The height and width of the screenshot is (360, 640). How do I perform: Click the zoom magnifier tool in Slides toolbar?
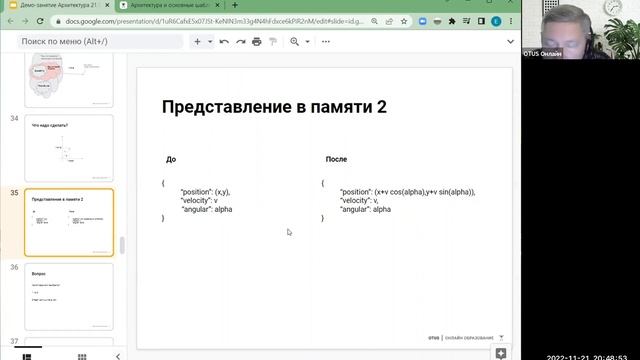tap(294, 42)
